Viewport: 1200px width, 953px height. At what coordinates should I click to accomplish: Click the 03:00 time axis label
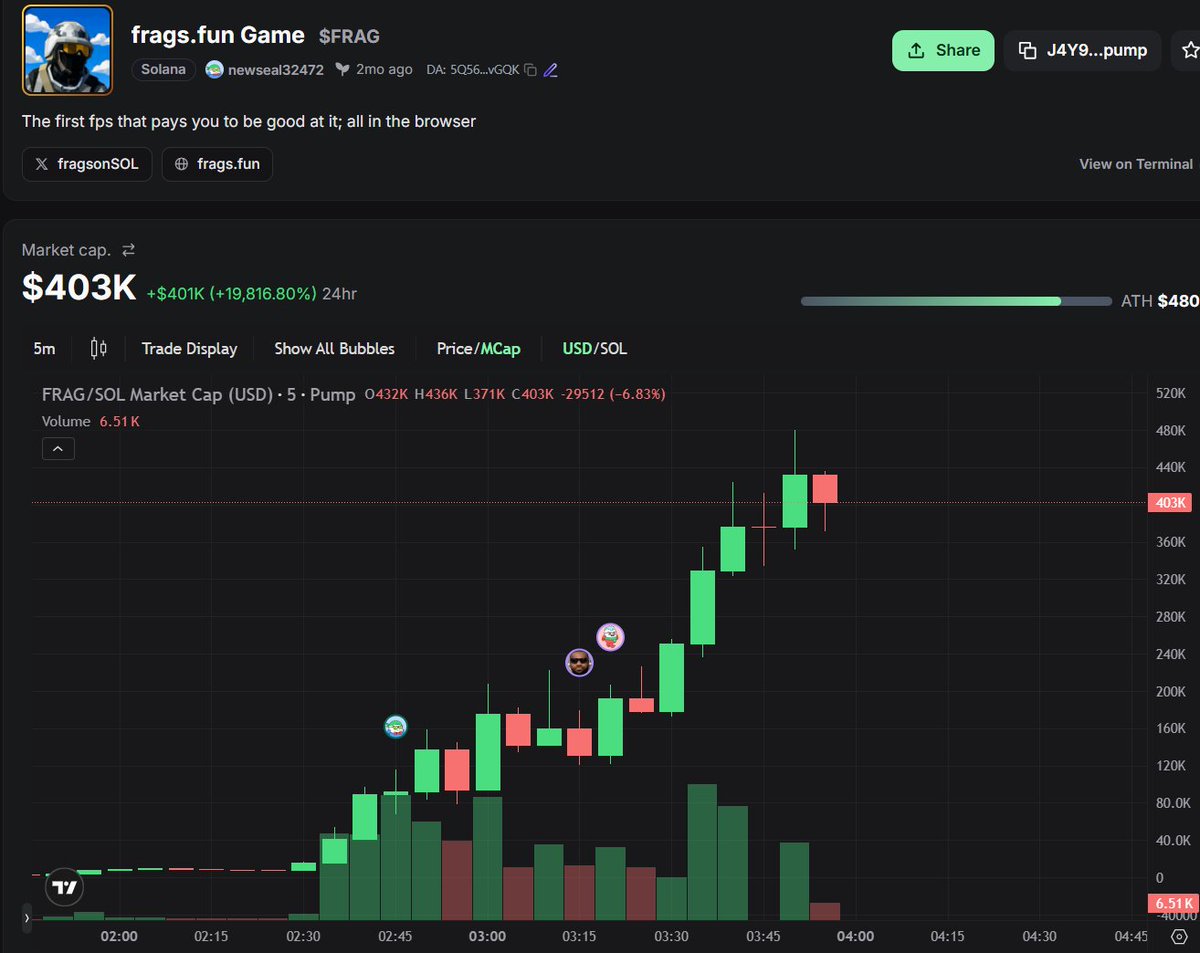pos(487,936)
